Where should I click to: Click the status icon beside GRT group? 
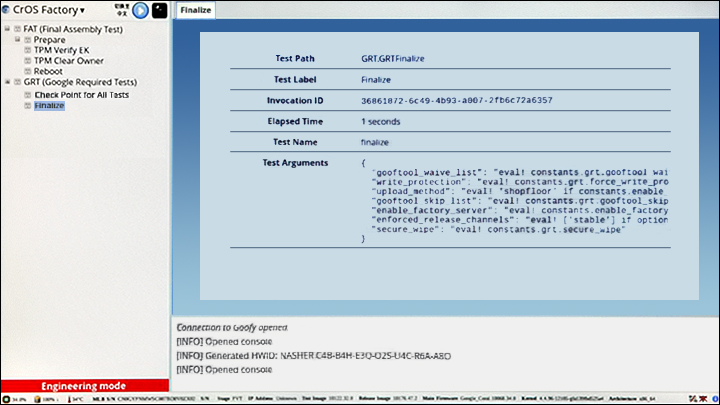tap(17, 82)
